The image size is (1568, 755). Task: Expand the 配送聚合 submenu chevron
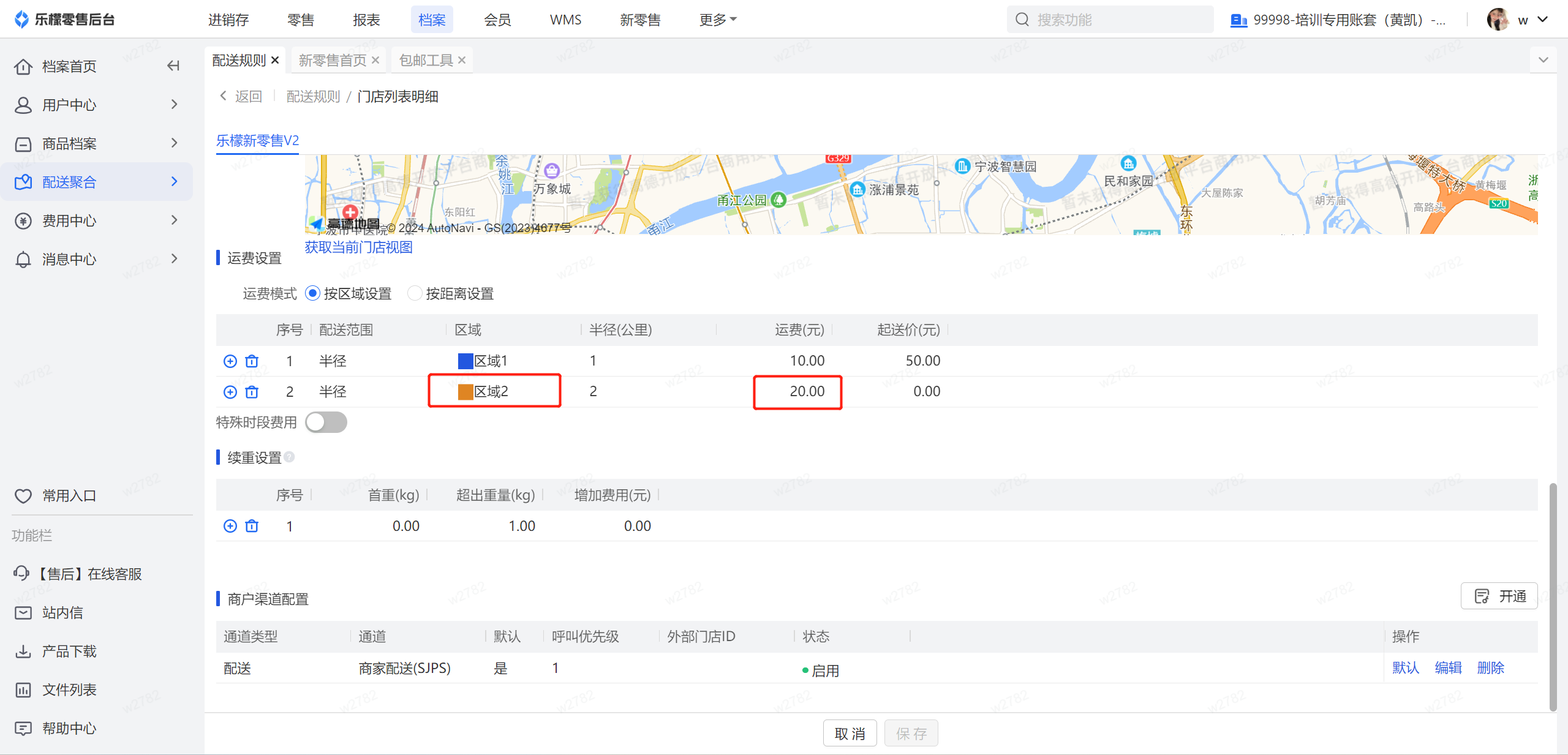click(175, 182)
